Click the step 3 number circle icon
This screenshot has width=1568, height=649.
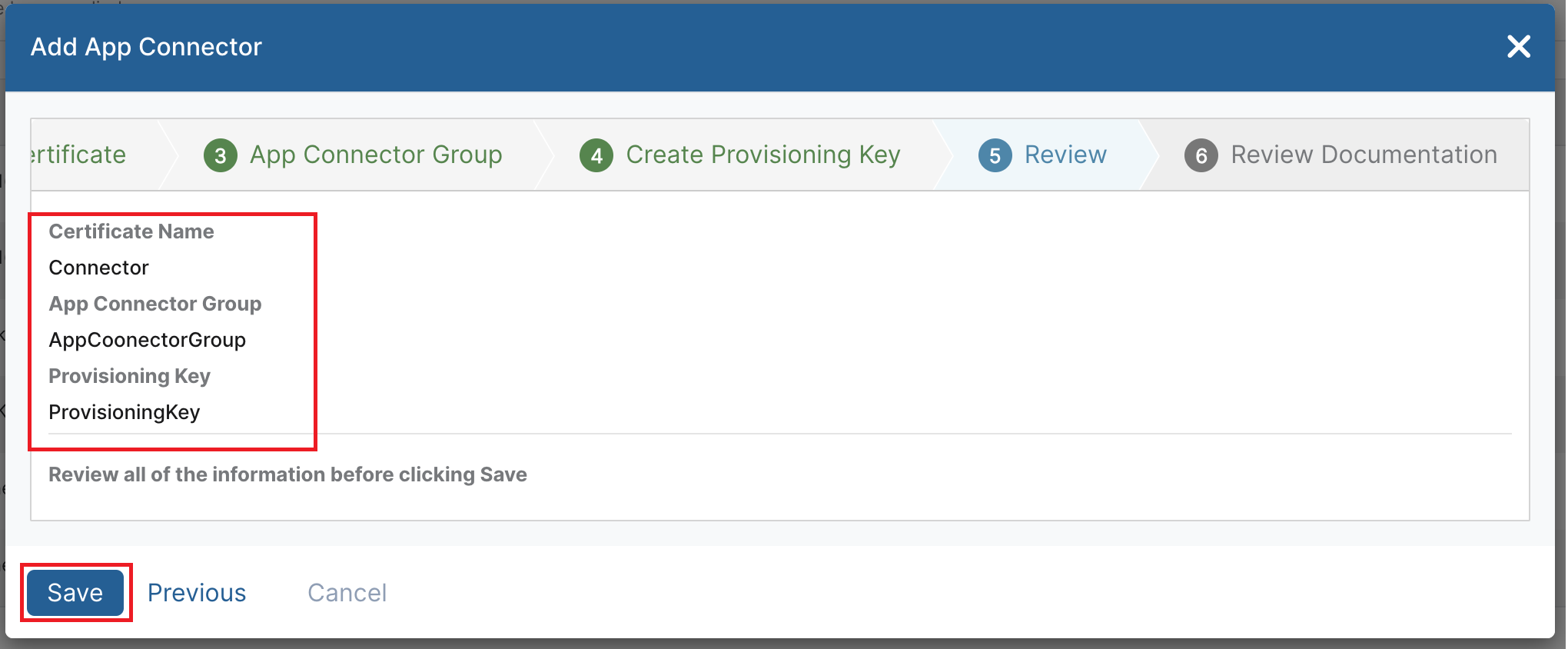click(220, 155)
